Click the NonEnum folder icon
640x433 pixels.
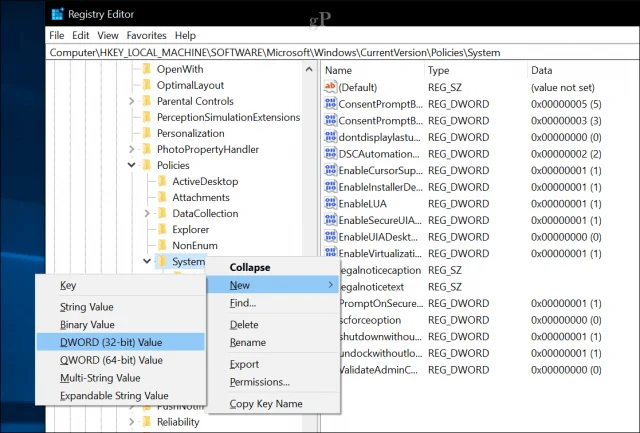pyautogui.click(x=162, y=245)
